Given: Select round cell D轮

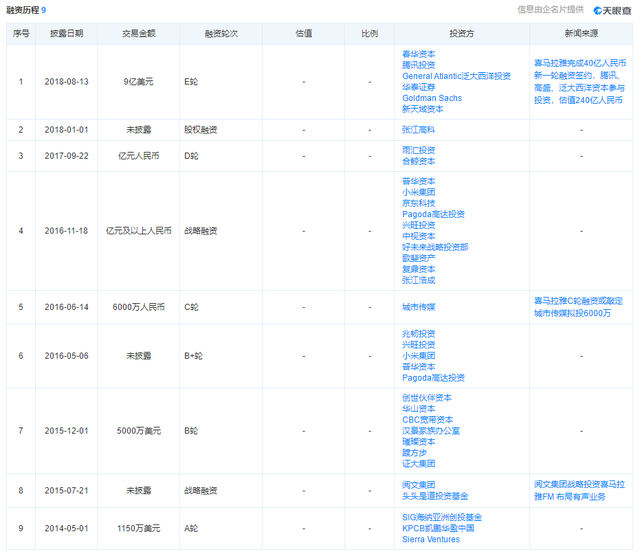Looking at the screenshot, I should pyautogui.click(x=191, y=156).
